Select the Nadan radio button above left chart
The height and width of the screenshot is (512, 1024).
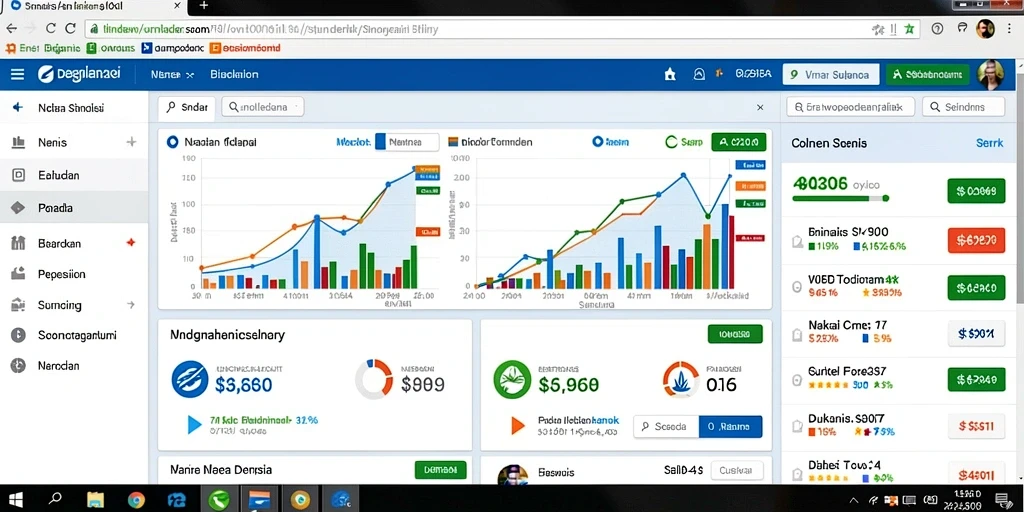point(172,142)
